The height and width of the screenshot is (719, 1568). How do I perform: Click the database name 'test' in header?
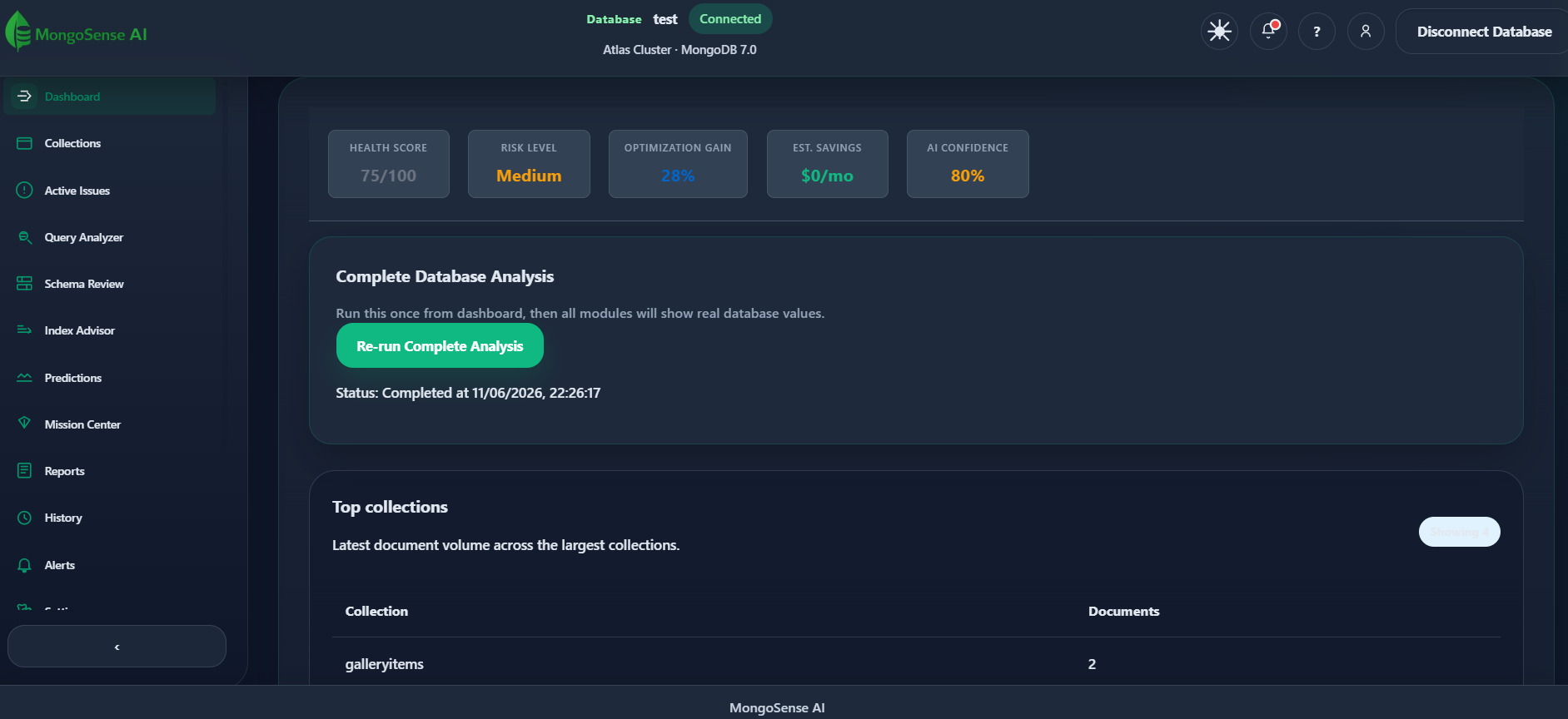[x=665, y=19]
